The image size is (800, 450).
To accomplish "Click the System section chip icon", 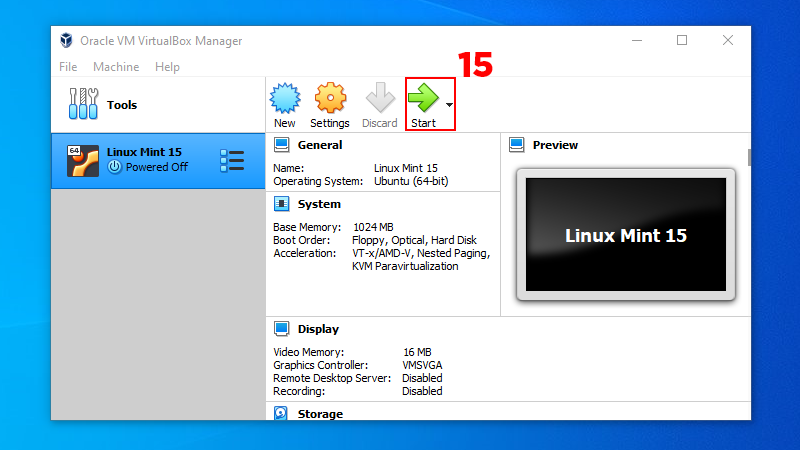I will [282, 204].
